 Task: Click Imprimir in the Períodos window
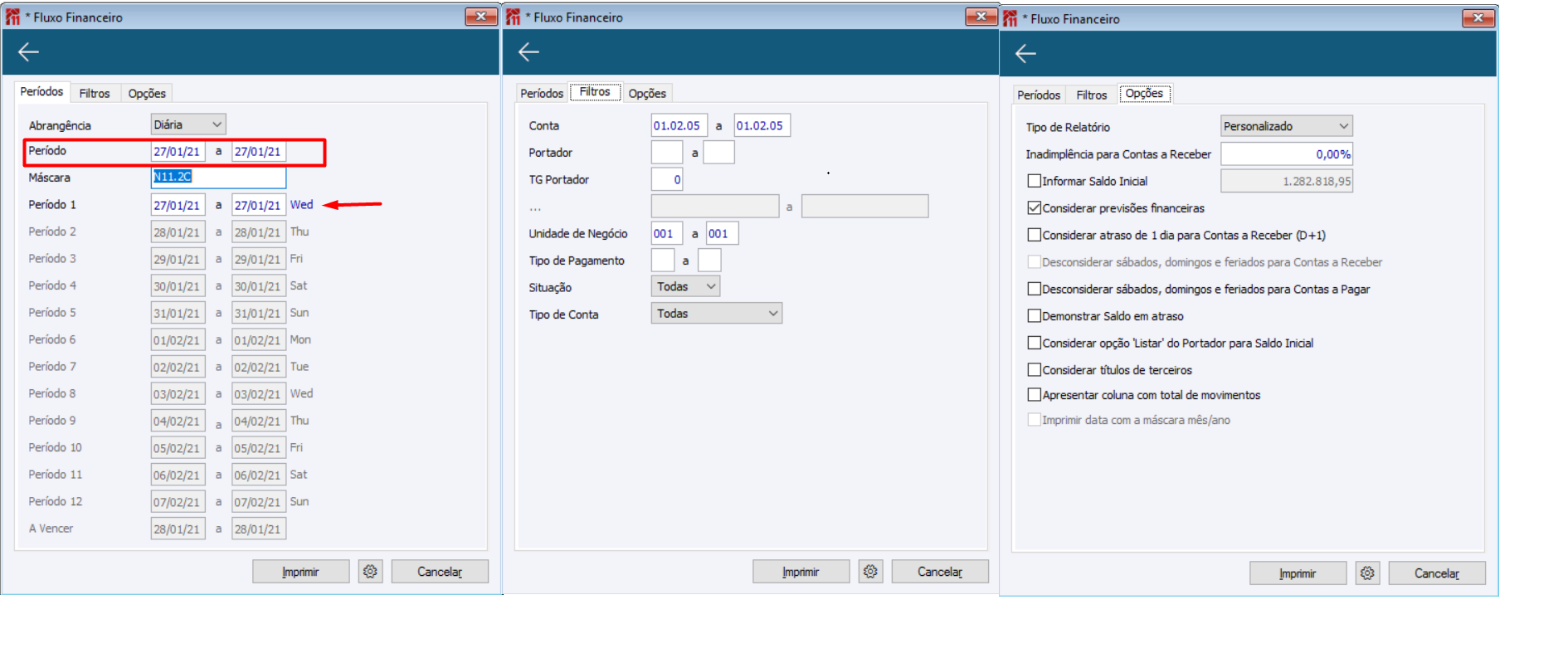pos(300,572)
